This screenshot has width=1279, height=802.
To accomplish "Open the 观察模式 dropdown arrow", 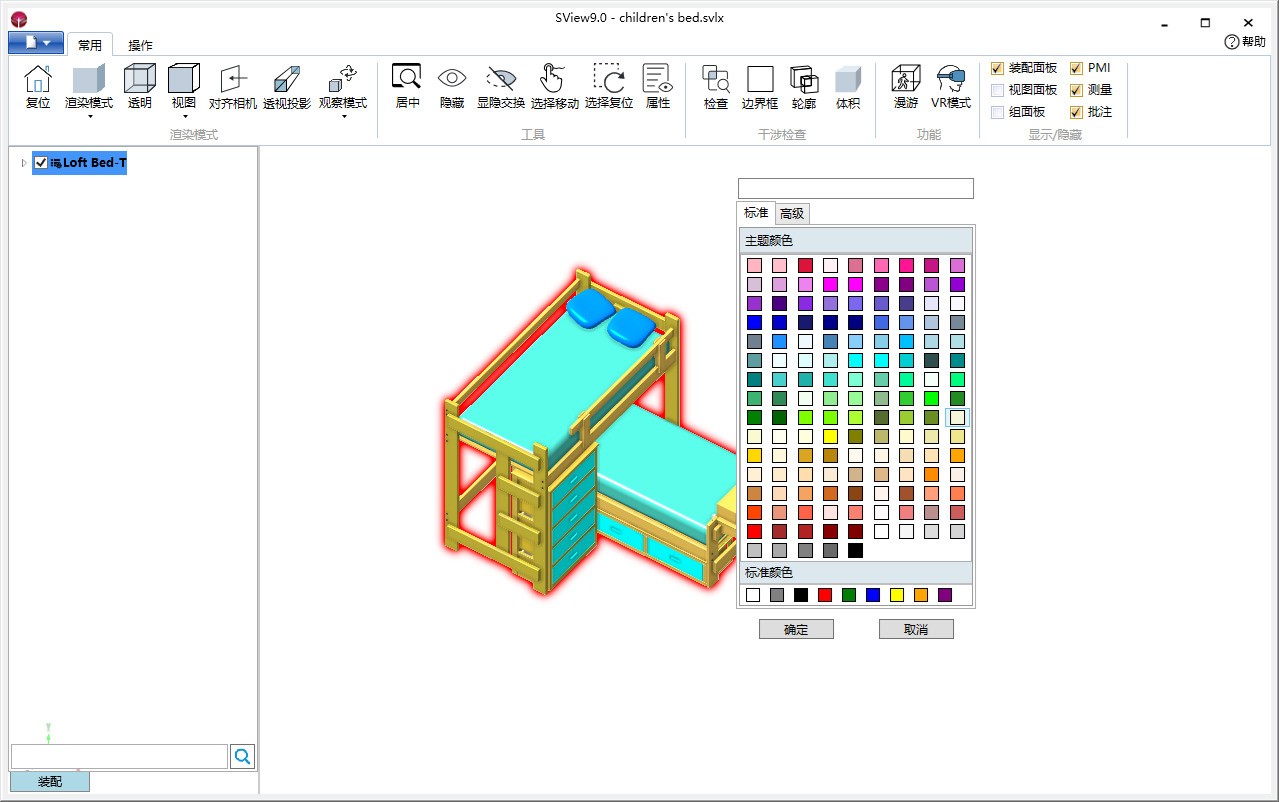I will (343, 116).
